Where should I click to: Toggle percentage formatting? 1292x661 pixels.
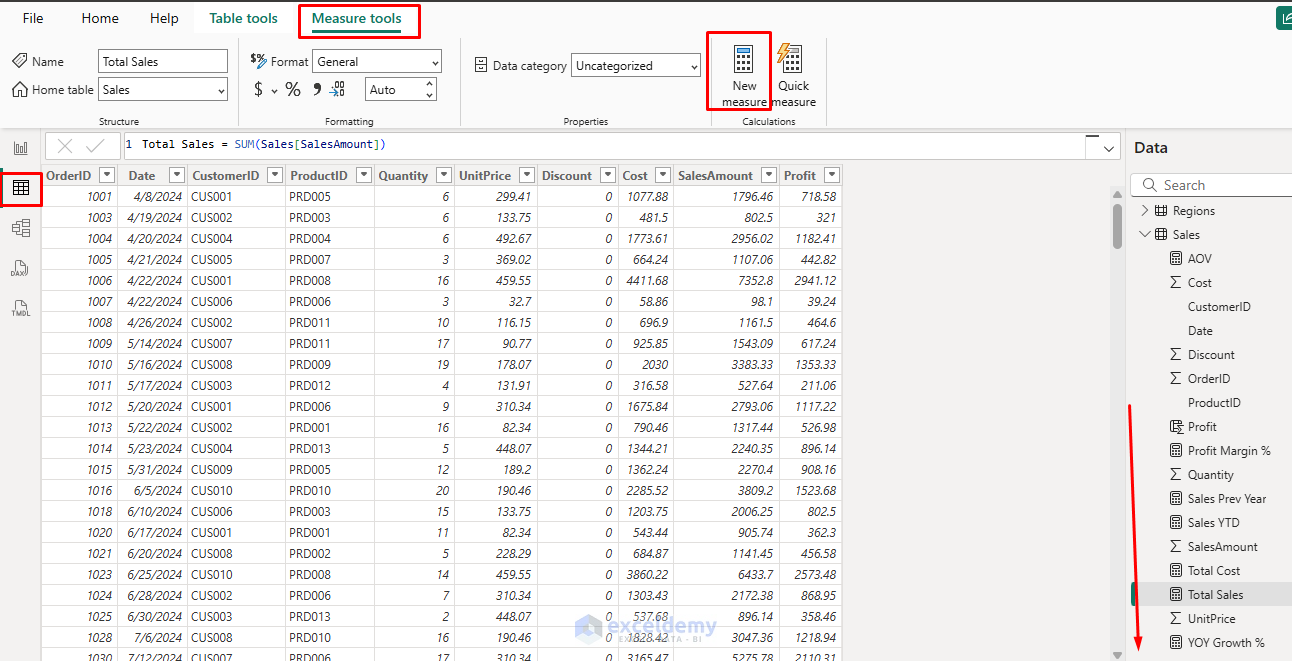293,89
